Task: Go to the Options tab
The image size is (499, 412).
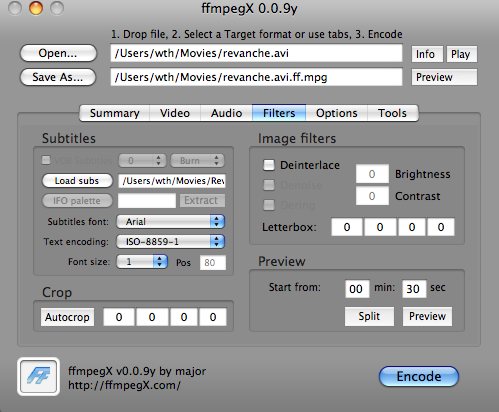Action: pyautogui.click(x=337, y=113)
